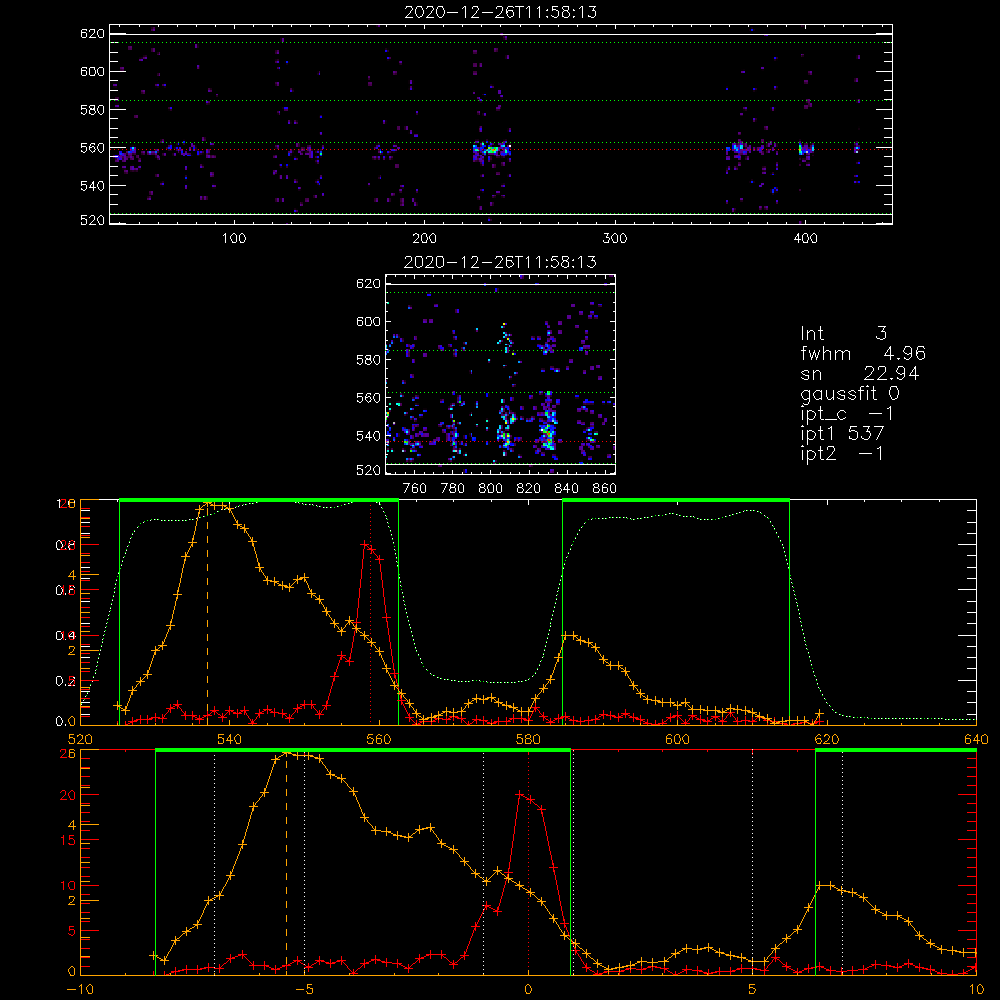Screen dimensions: 1000x1000
Task: Click the '780' x-axis label of the middle plot
Action: pyautogui.click(x=453, y=489)
